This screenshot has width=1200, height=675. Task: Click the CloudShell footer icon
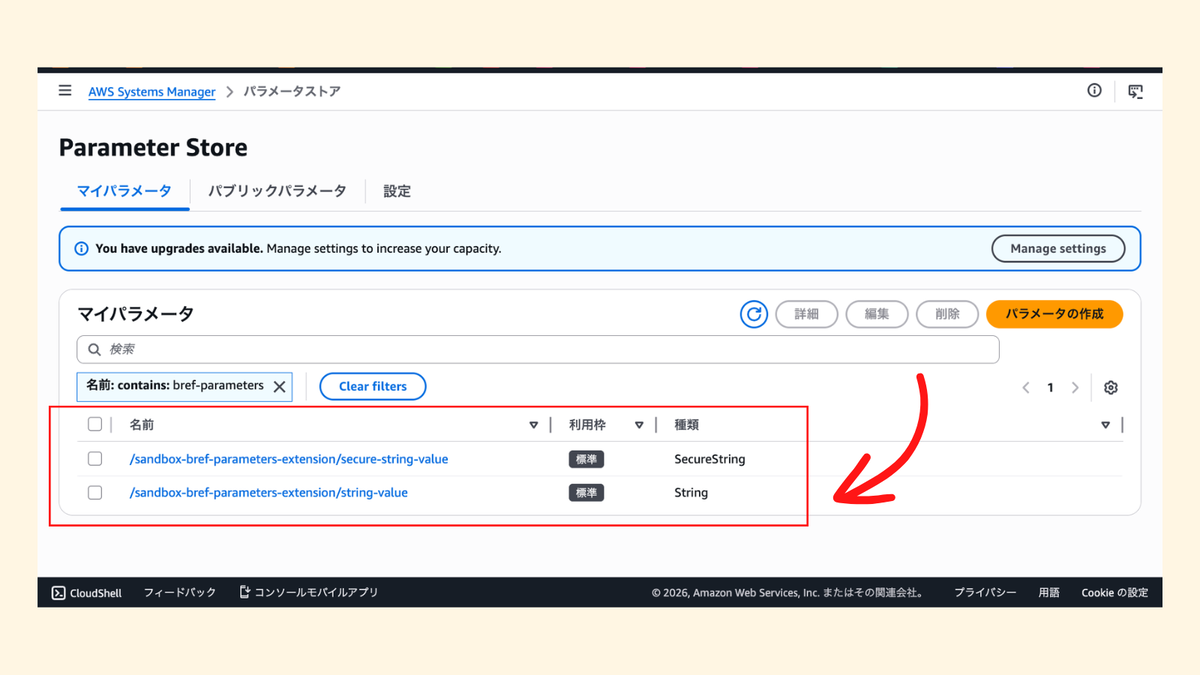click(x=58, y=593)
